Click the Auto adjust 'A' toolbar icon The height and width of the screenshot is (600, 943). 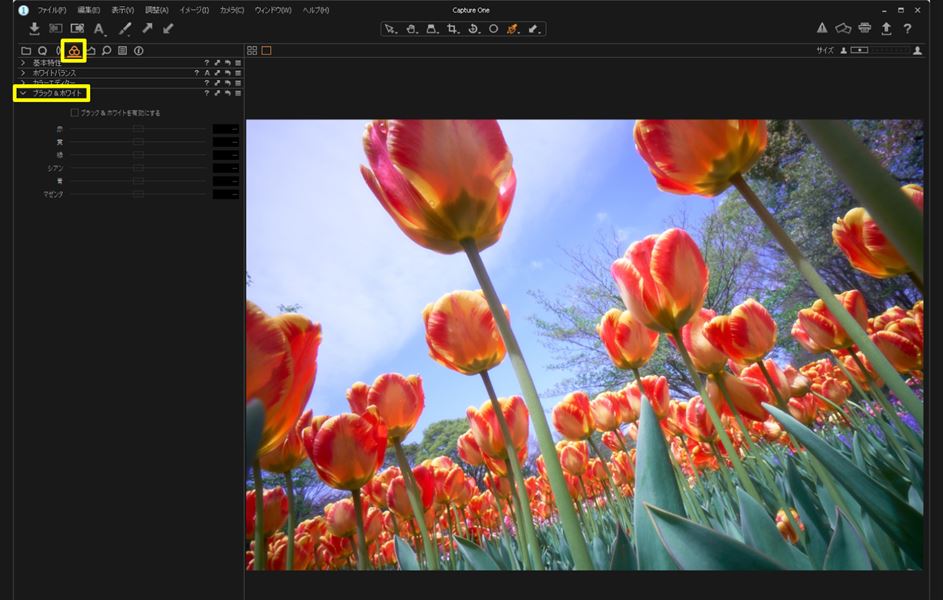pos(99,29)
